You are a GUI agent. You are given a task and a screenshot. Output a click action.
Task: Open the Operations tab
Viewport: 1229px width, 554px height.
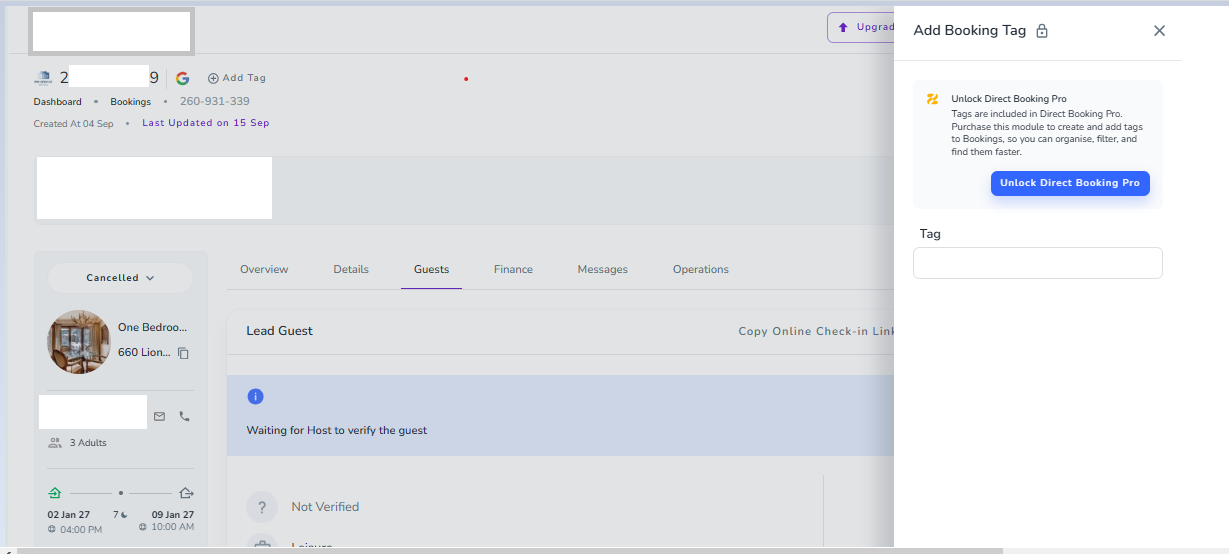pos(701,269)
